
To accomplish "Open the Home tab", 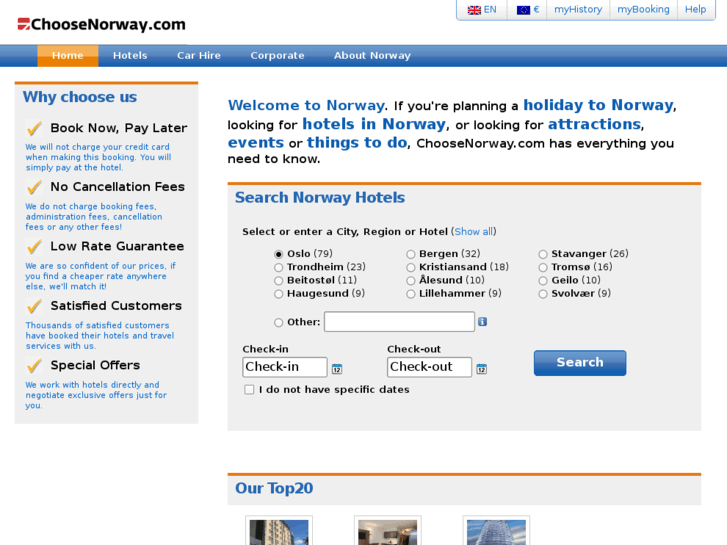I will (68, 56).
